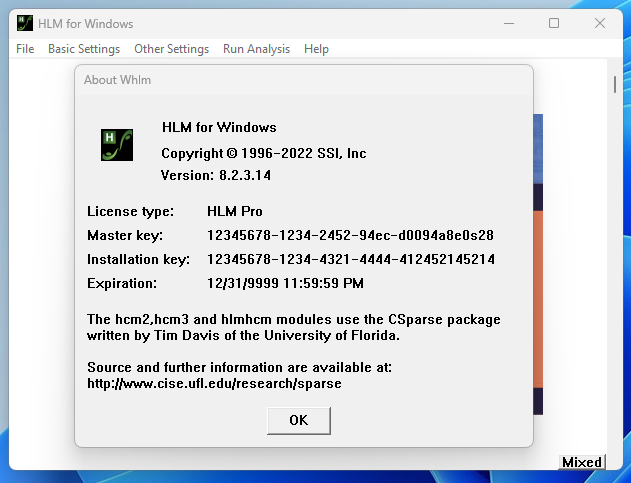The image size is (631, 483).
Task: Click the CSparse package credit text
Action: click(294, 327)
